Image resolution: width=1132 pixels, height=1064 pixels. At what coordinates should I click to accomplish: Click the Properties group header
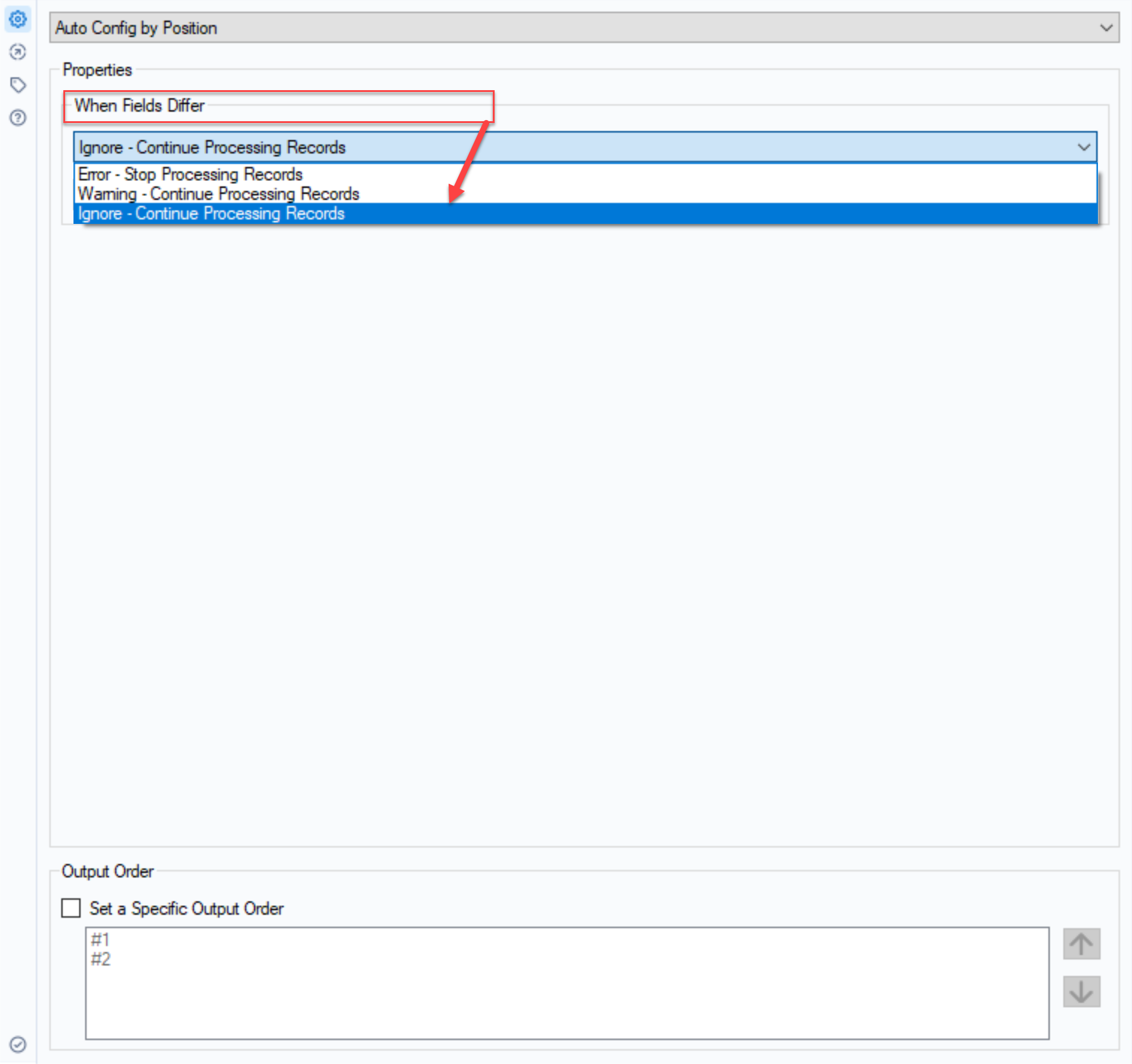tap(97, 69)
